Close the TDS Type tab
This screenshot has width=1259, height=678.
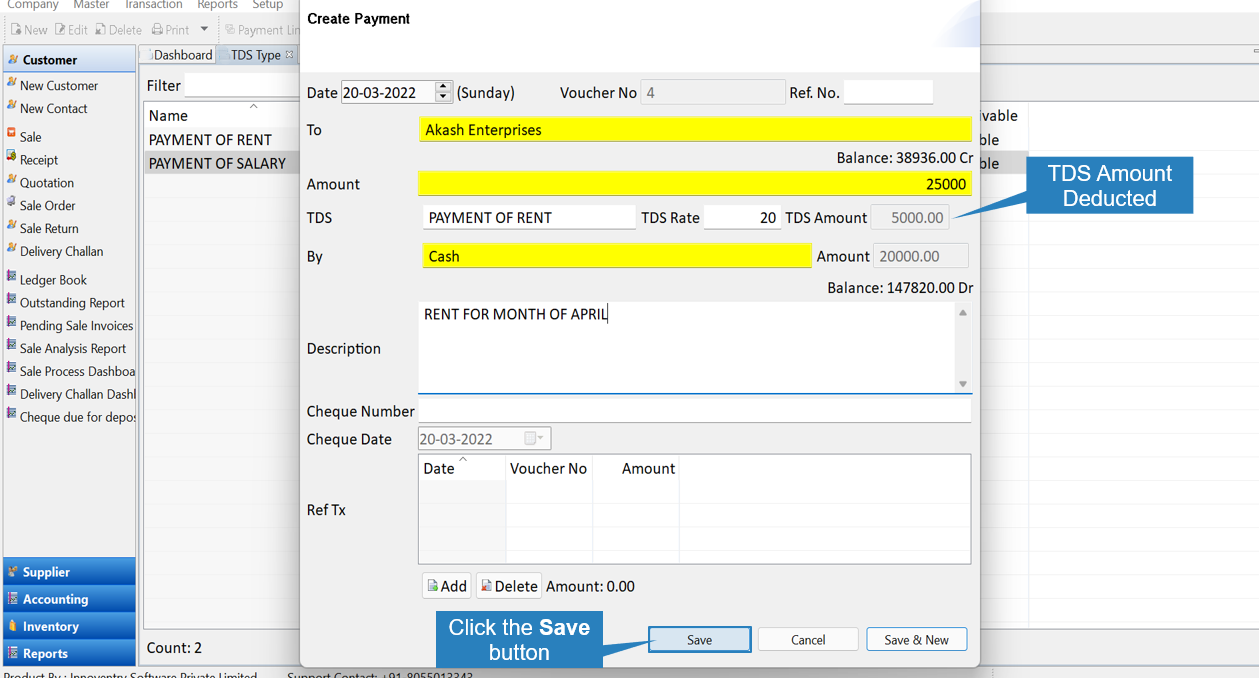coord(290,55)
